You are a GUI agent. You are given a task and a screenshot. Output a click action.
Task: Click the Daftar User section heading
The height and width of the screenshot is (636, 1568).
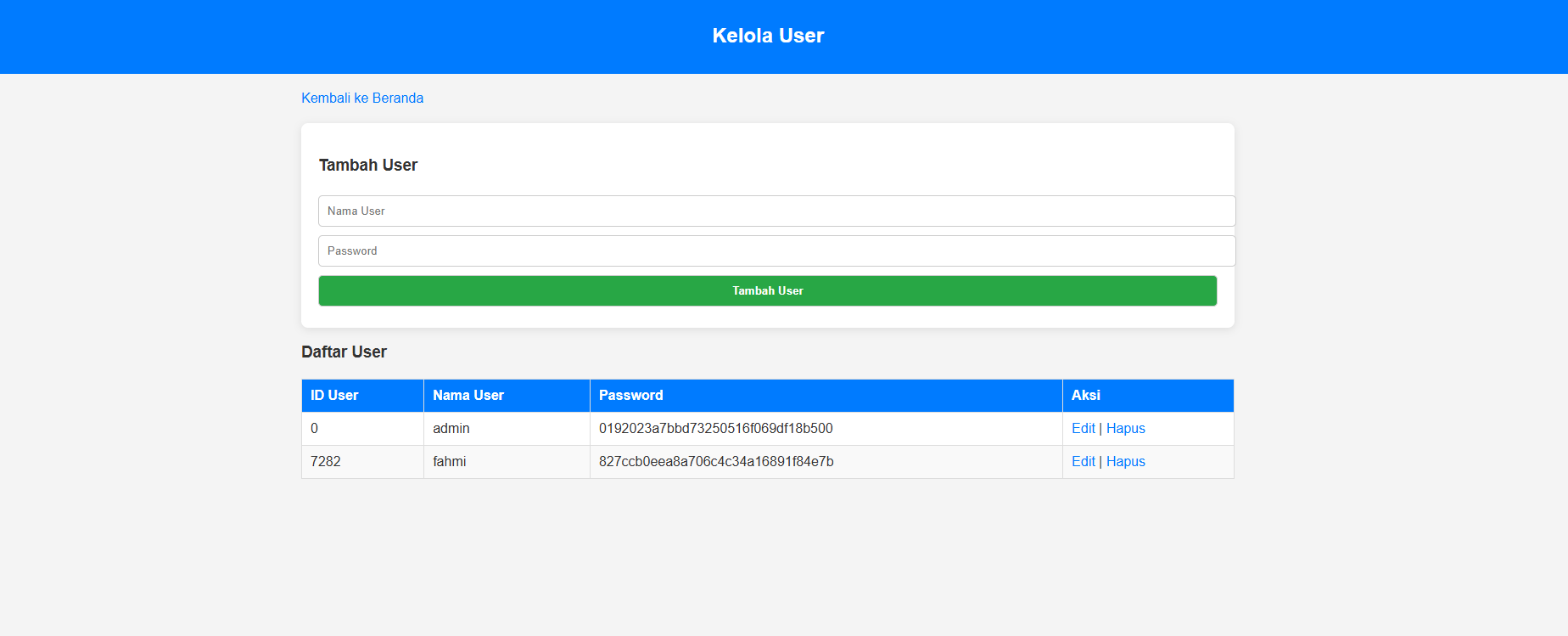[344, 352]
